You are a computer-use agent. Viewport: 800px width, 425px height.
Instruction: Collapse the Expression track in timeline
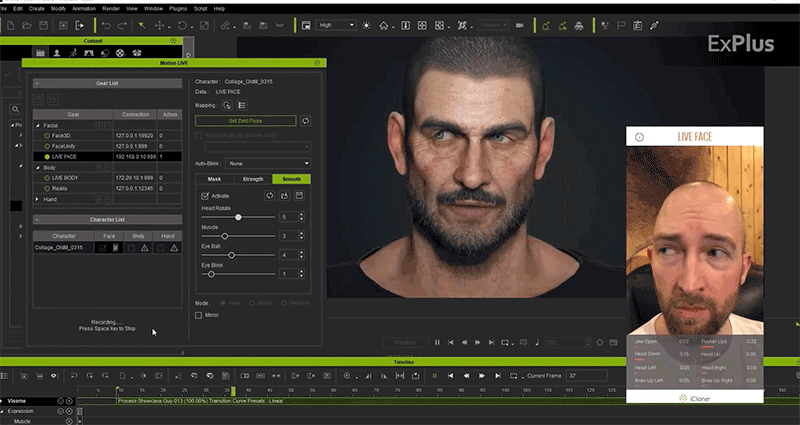(2, 411)
